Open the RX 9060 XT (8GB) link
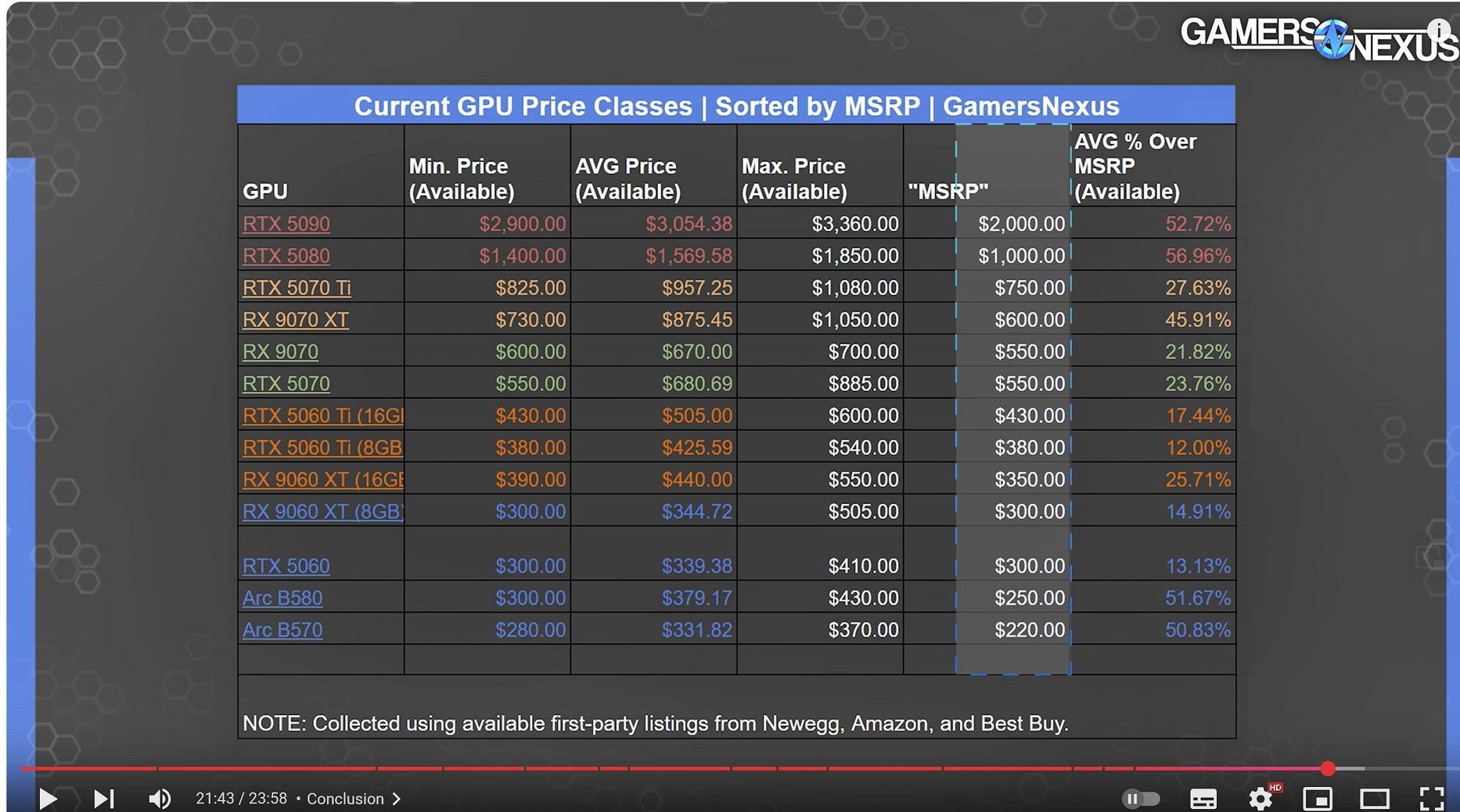This screenshot has width=1460, height=812. pos(323,512)
